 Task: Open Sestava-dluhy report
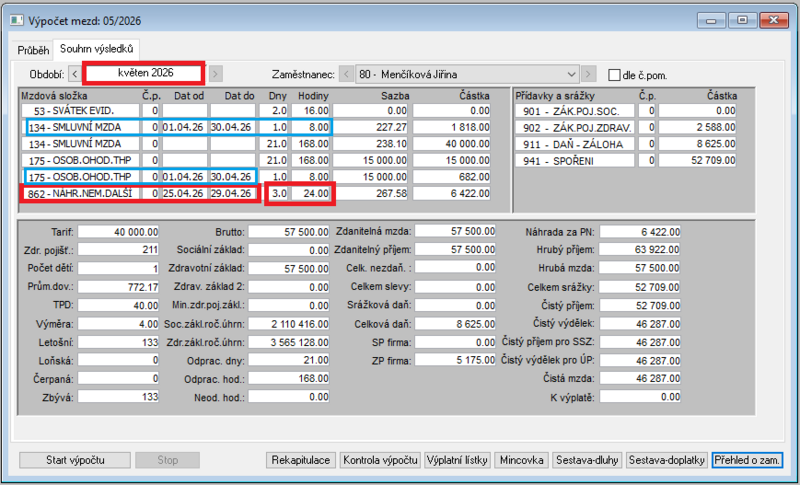tap(587, 460)
